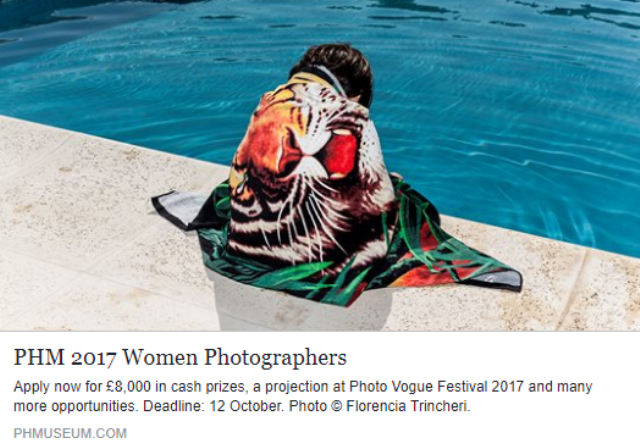Click the 'more opportunities' text in description

click(76, 406)
